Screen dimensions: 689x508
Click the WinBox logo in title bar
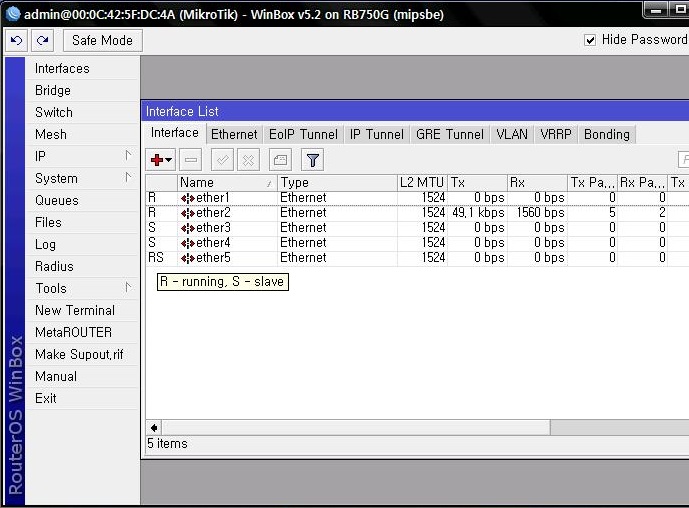[13, 14]
